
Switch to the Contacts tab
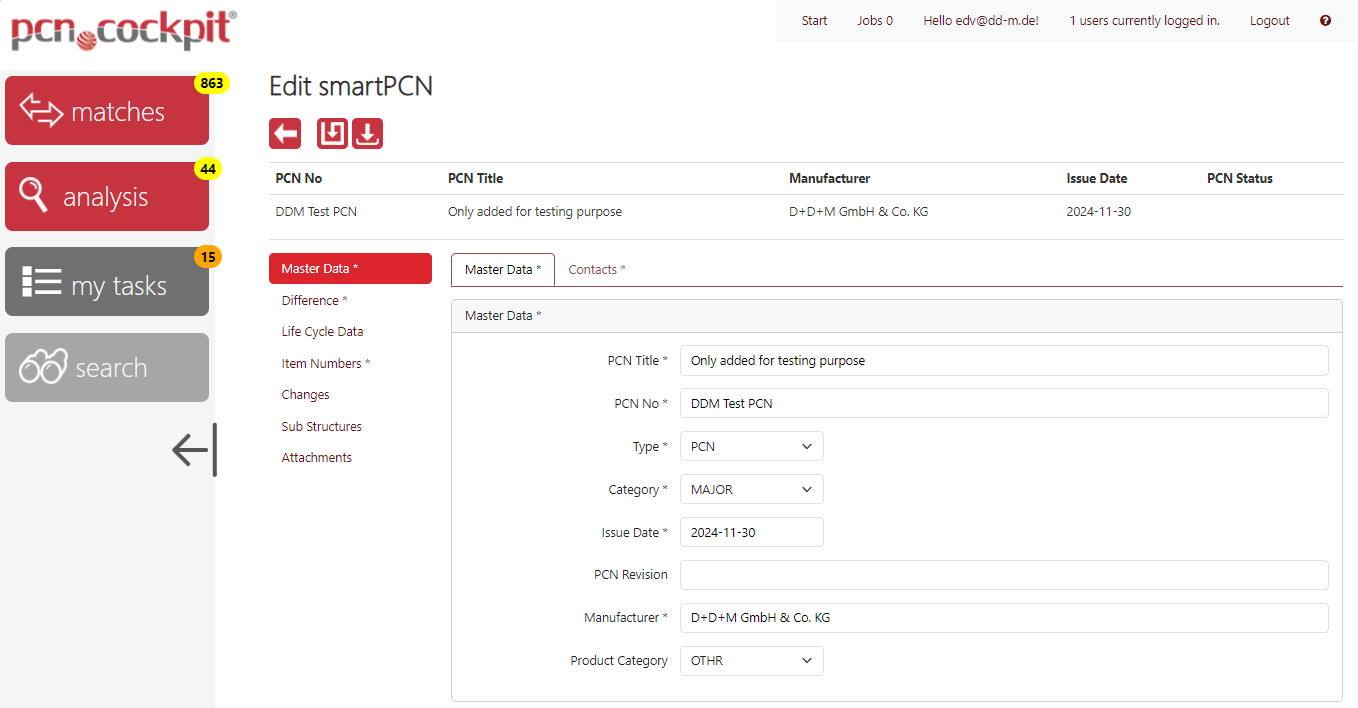[x=596, y=269]
